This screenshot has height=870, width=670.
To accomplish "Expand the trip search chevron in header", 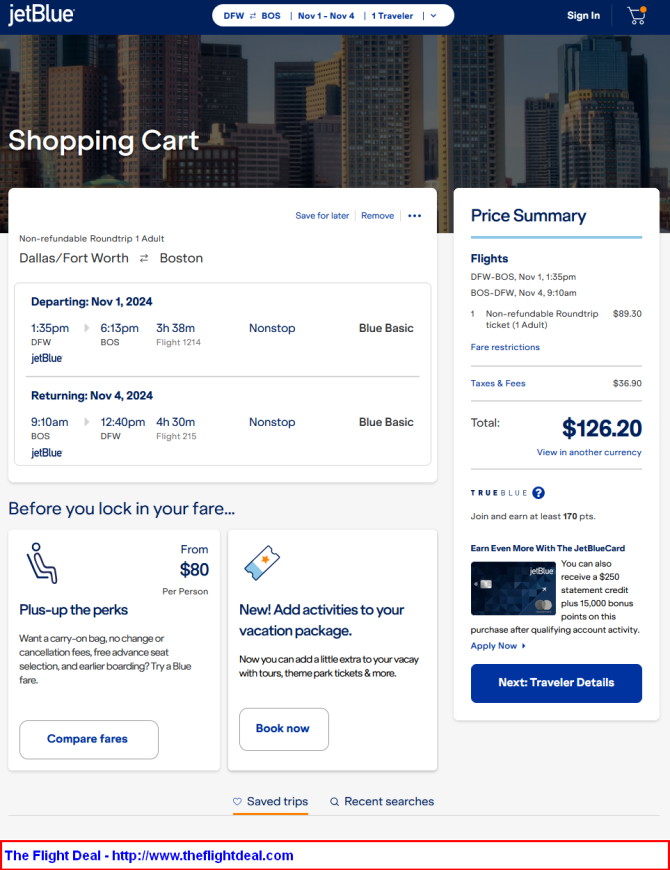I will click(x=434, y=16).
